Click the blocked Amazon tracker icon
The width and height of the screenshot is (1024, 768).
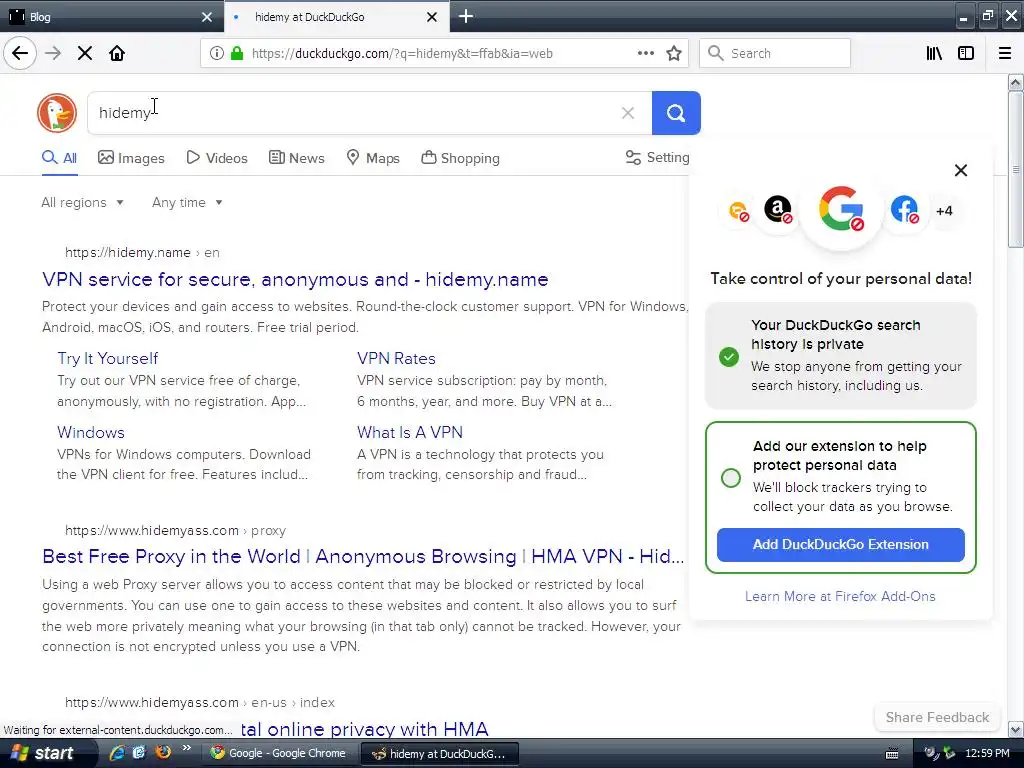[x=778, y=210]
